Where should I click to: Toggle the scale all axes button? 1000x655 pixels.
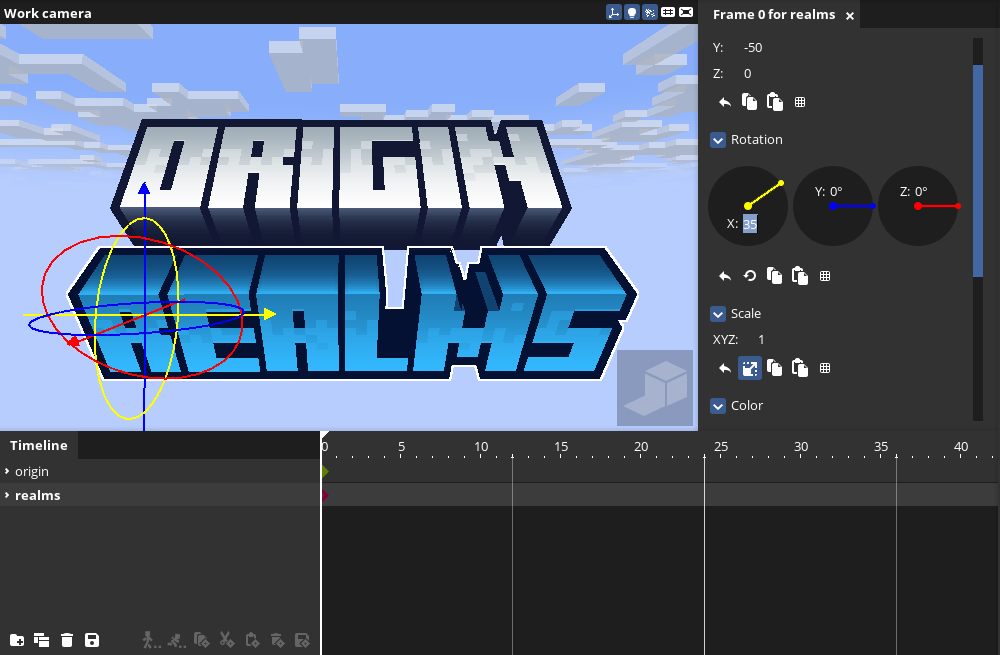tap(749, 368)
